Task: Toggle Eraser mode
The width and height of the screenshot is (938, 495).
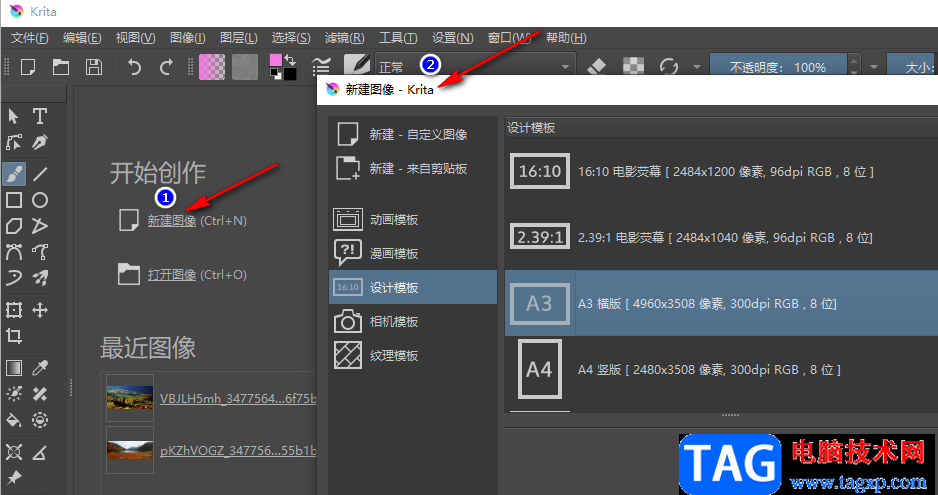Action: tap(598, 66)
